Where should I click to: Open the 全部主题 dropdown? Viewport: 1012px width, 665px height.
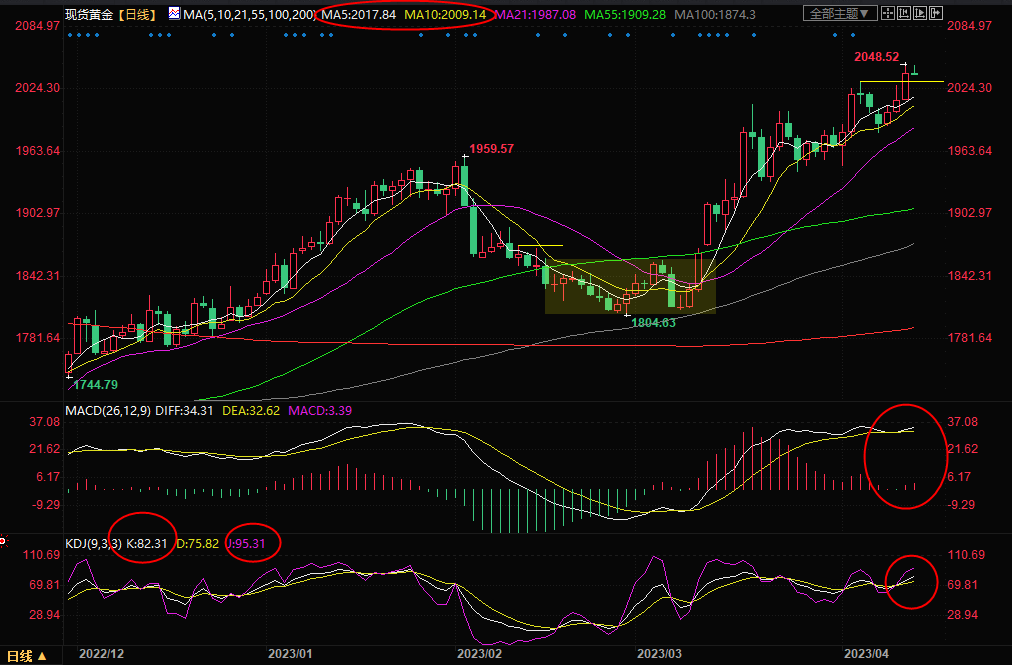[840, 14]
